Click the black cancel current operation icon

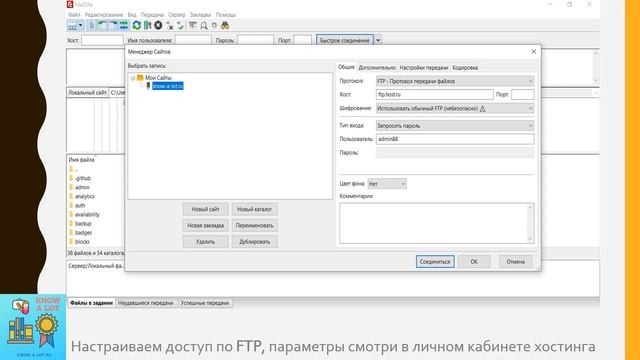(x=158, y=26)
